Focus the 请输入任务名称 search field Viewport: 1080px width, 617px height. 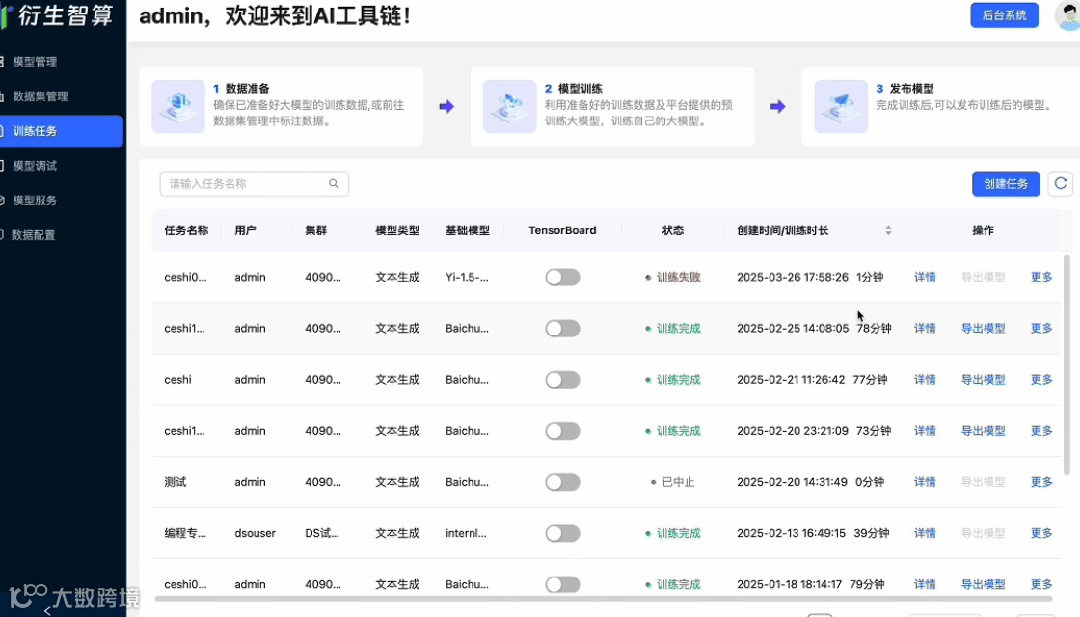(x=254, y=184)
